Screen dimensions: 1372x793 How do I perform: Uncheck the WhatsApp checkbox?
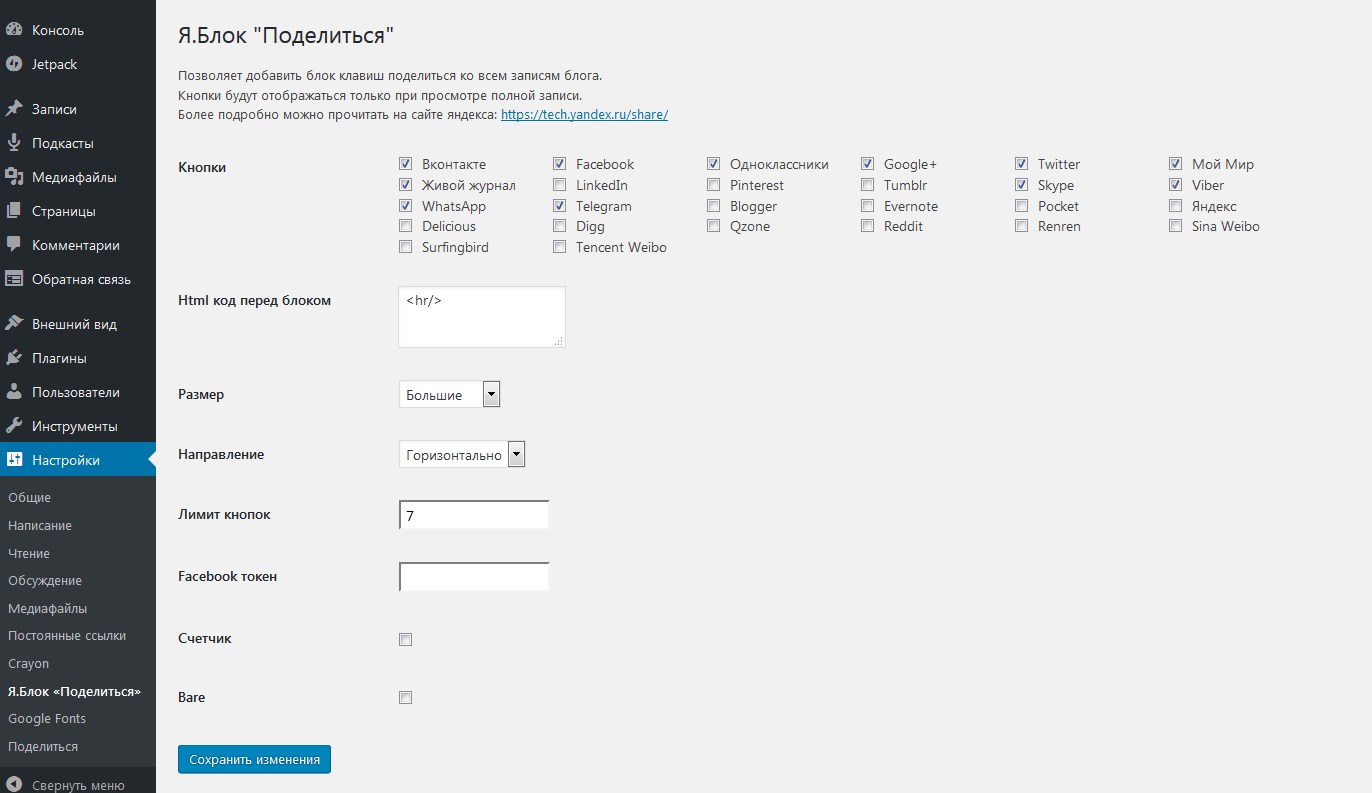(405, 205)
